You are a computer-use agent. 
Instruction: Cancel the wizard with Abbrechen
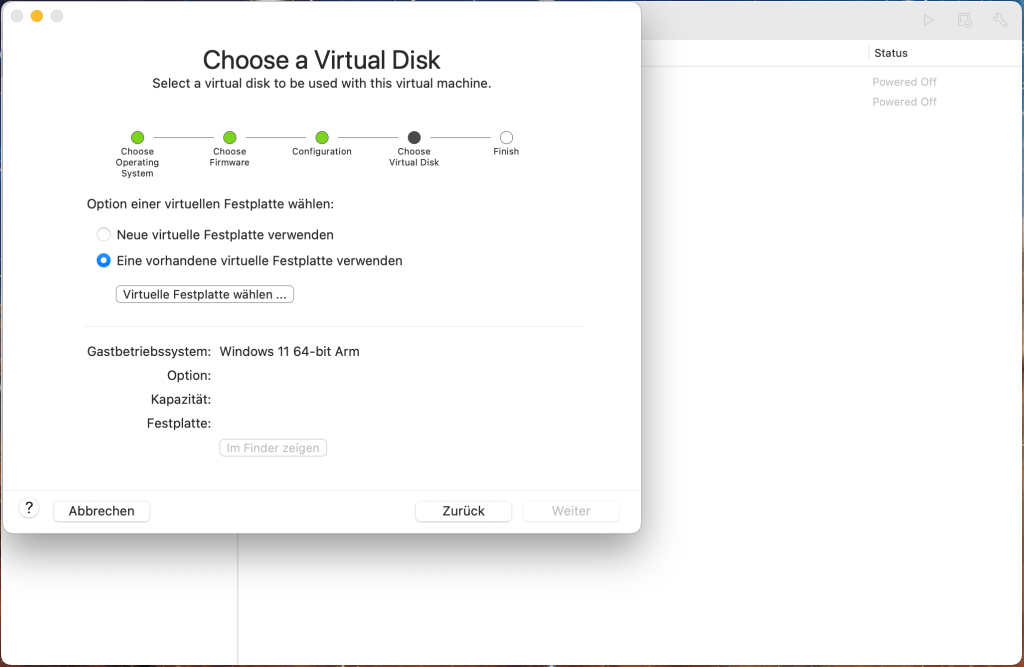pos(101,511)
